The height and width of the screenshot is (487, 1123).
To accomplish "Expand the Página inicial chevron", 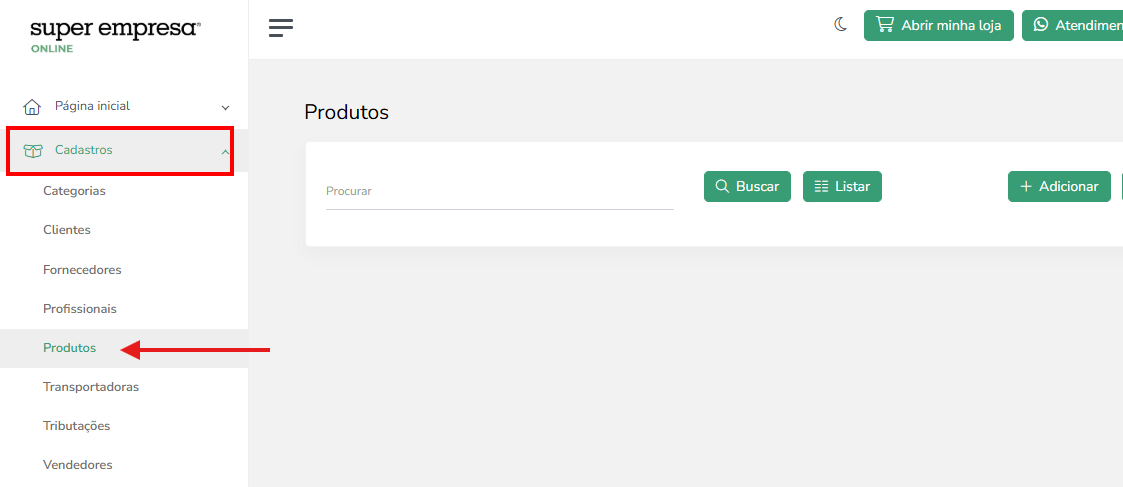I will point(226,108).
